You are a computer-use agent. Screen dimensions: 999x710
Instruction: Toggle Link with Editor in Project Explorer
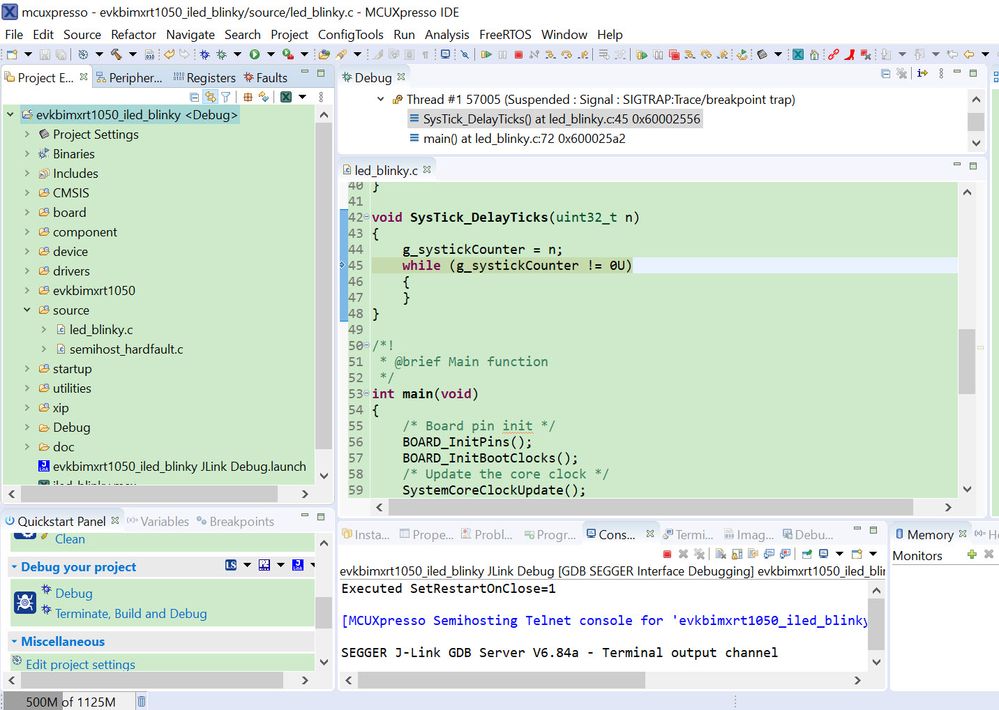[x=210, y=97]
